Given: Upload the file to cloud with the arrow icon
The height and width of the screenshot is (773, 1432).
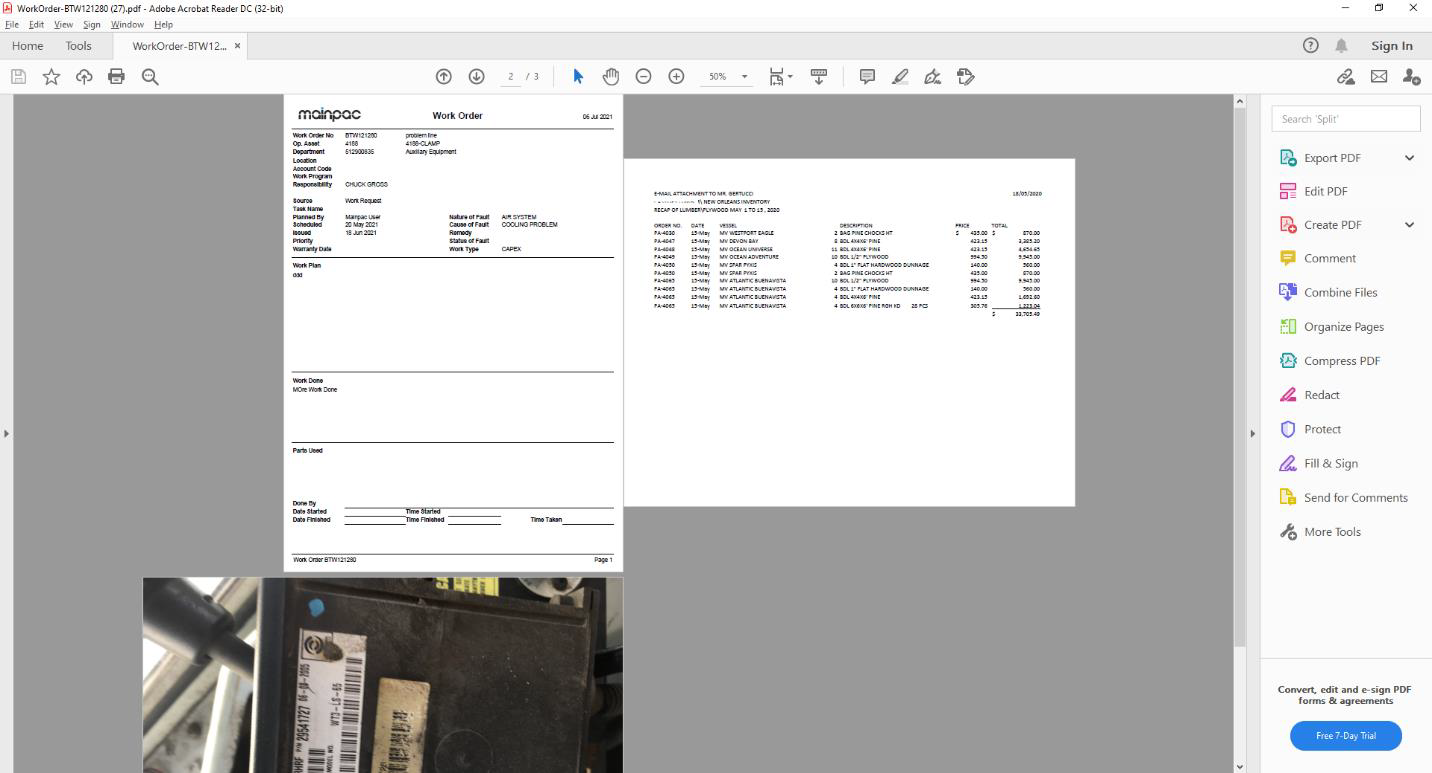Looking at the screenshot, I should point(84,77).
